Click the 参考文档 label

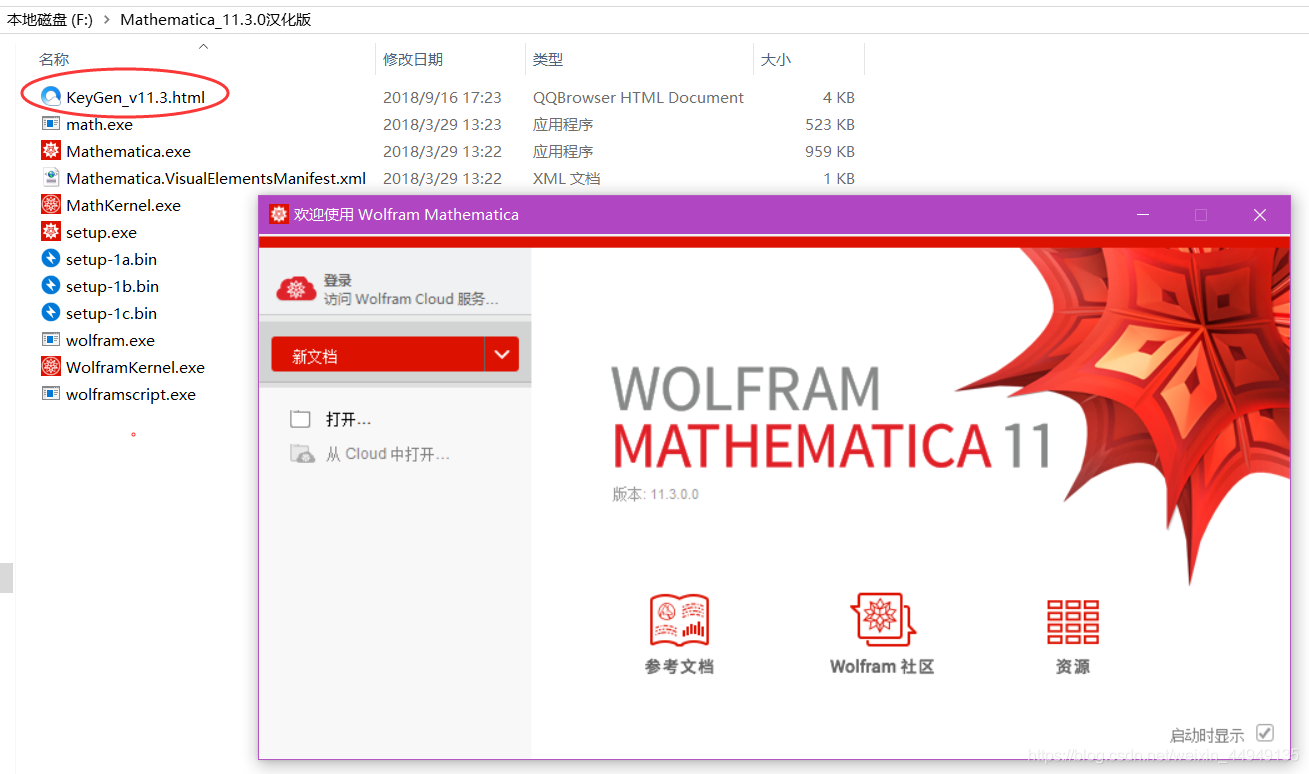(x=679, y=667)
